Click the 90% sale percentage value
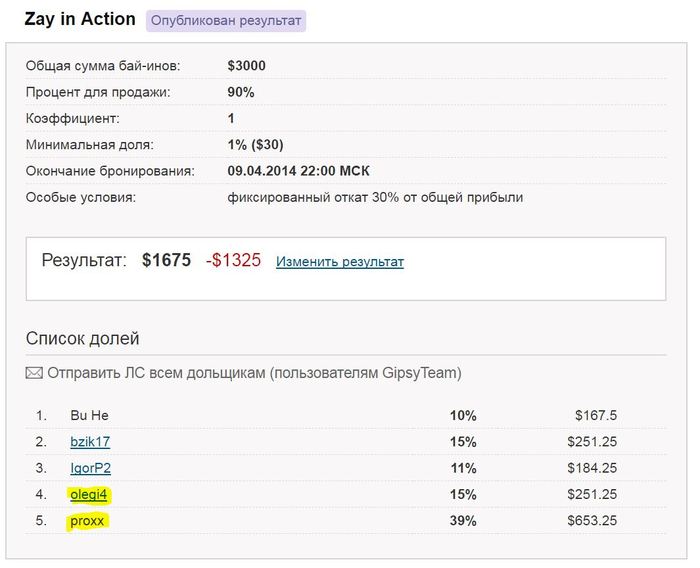The width and height of the screenshot is (700, 568). pos(241,92)
